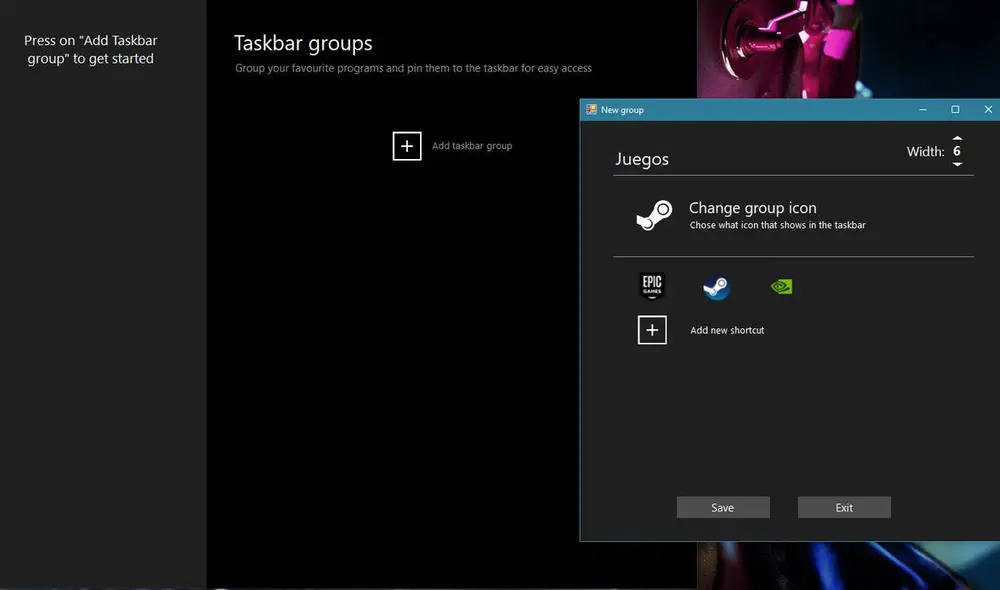The height and width of the screenshot is (590, 1000).
Task: Open "Change group icon" option
Action: (x=752, y=208)
